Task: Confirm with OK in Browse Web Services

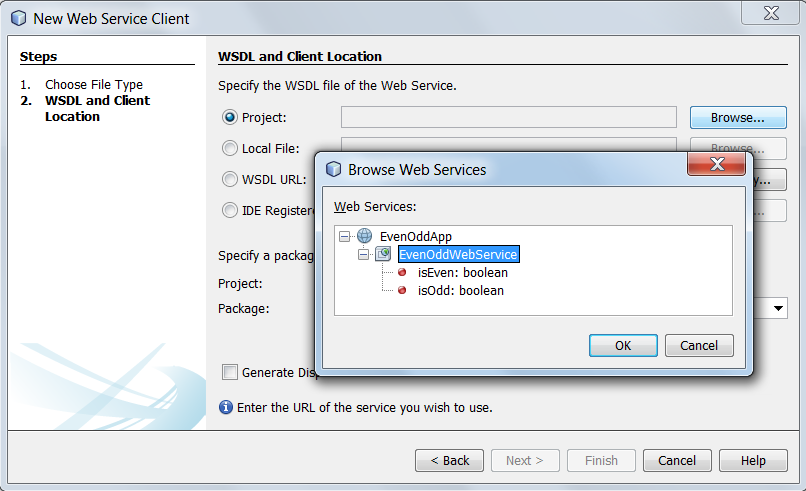Action: click(623, 345)
